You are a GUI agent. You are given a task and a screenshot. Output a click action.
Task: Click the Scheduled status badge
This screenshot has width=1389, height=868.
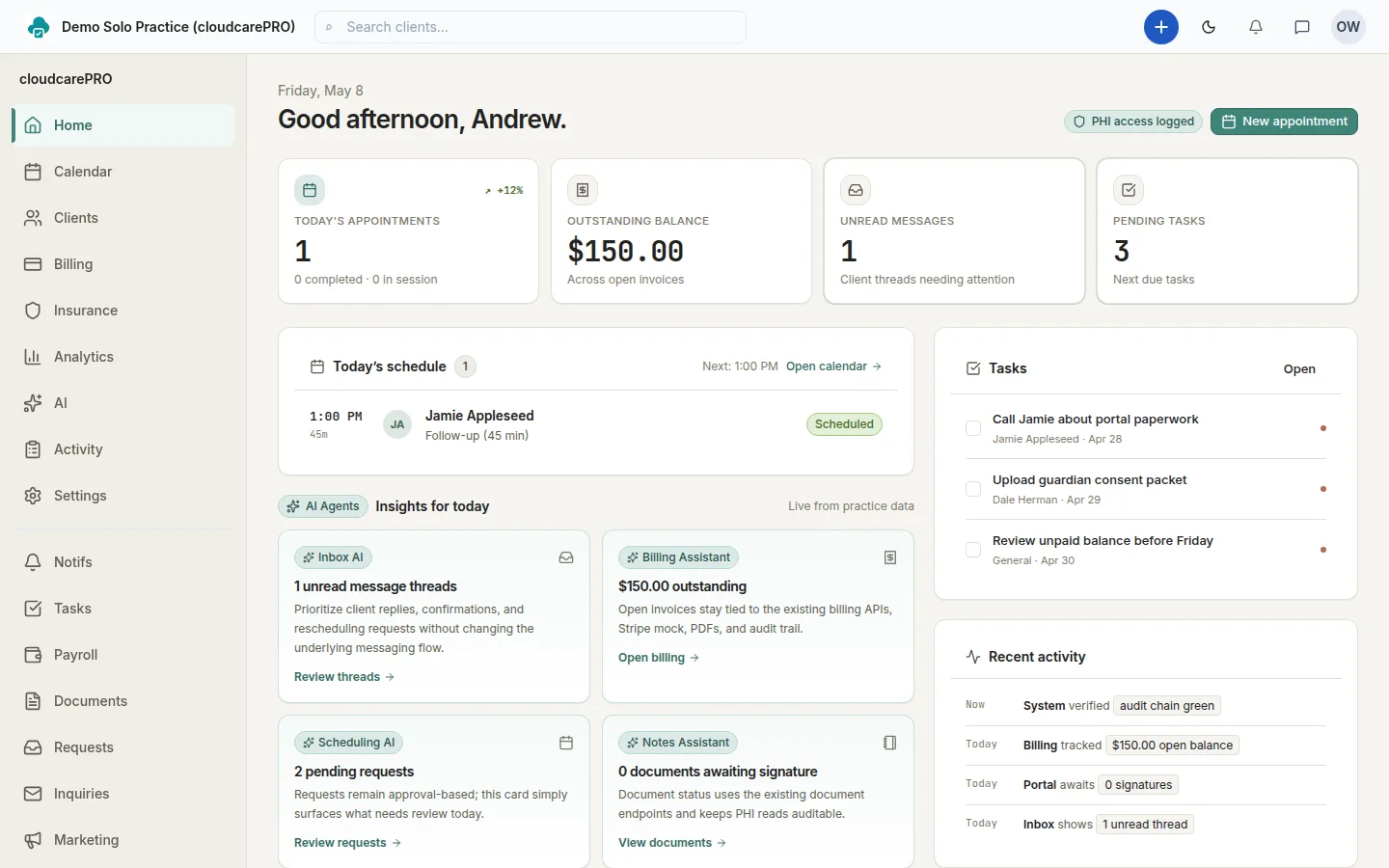tap(844, 424)
